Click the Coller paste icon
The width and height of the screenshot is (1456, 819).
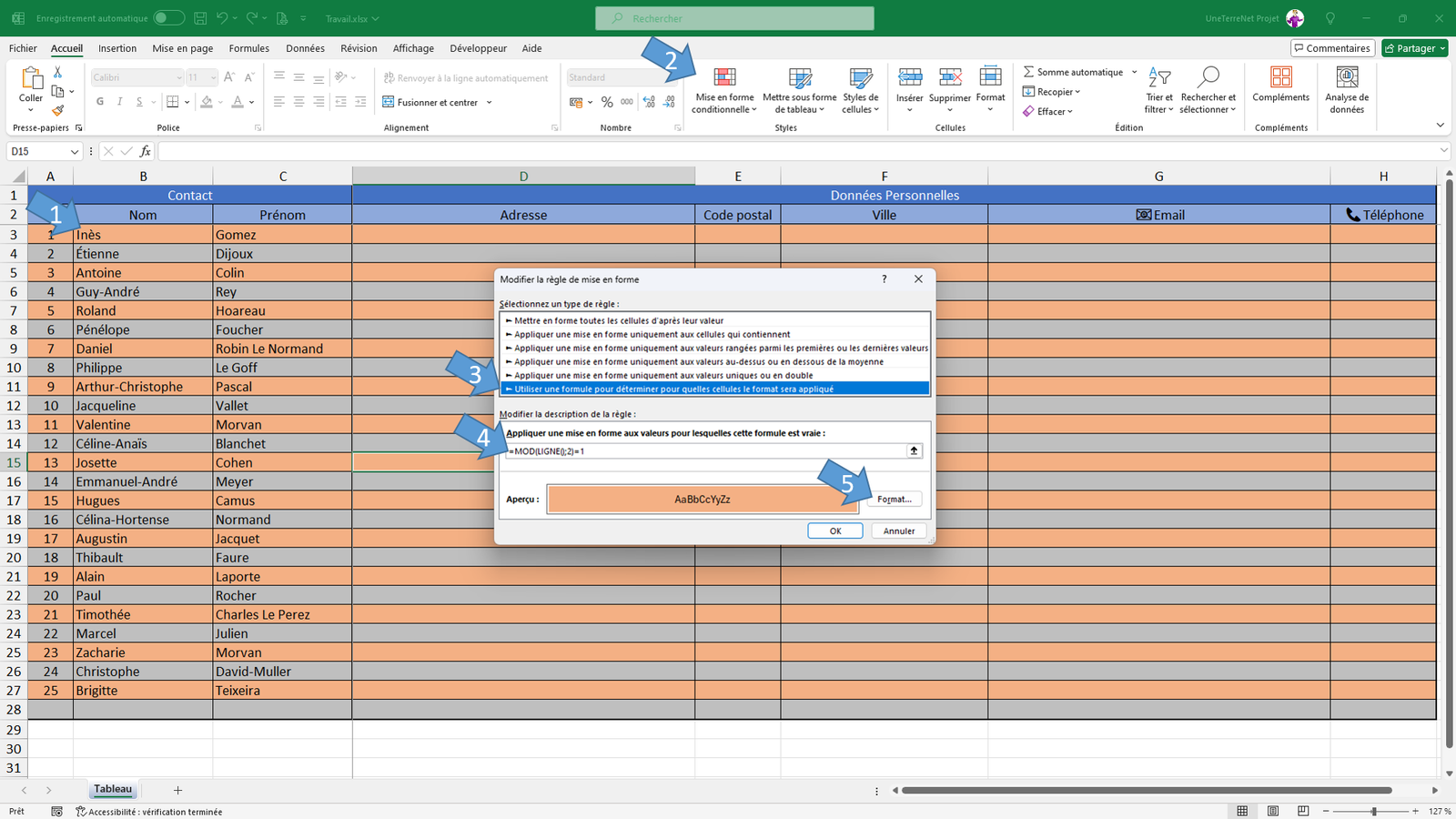31,79
